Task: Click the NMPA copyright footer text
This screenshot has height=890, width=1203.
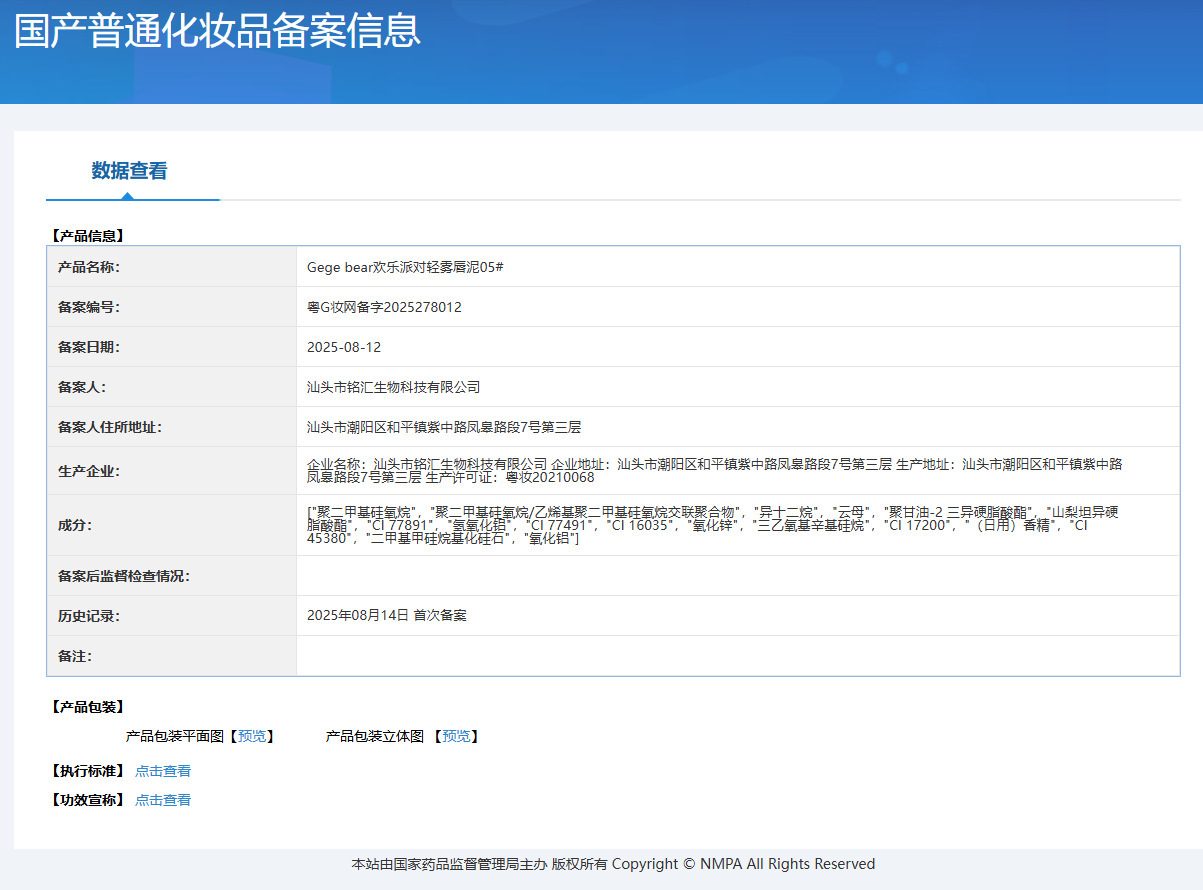Action: click(x=613, y=864)
